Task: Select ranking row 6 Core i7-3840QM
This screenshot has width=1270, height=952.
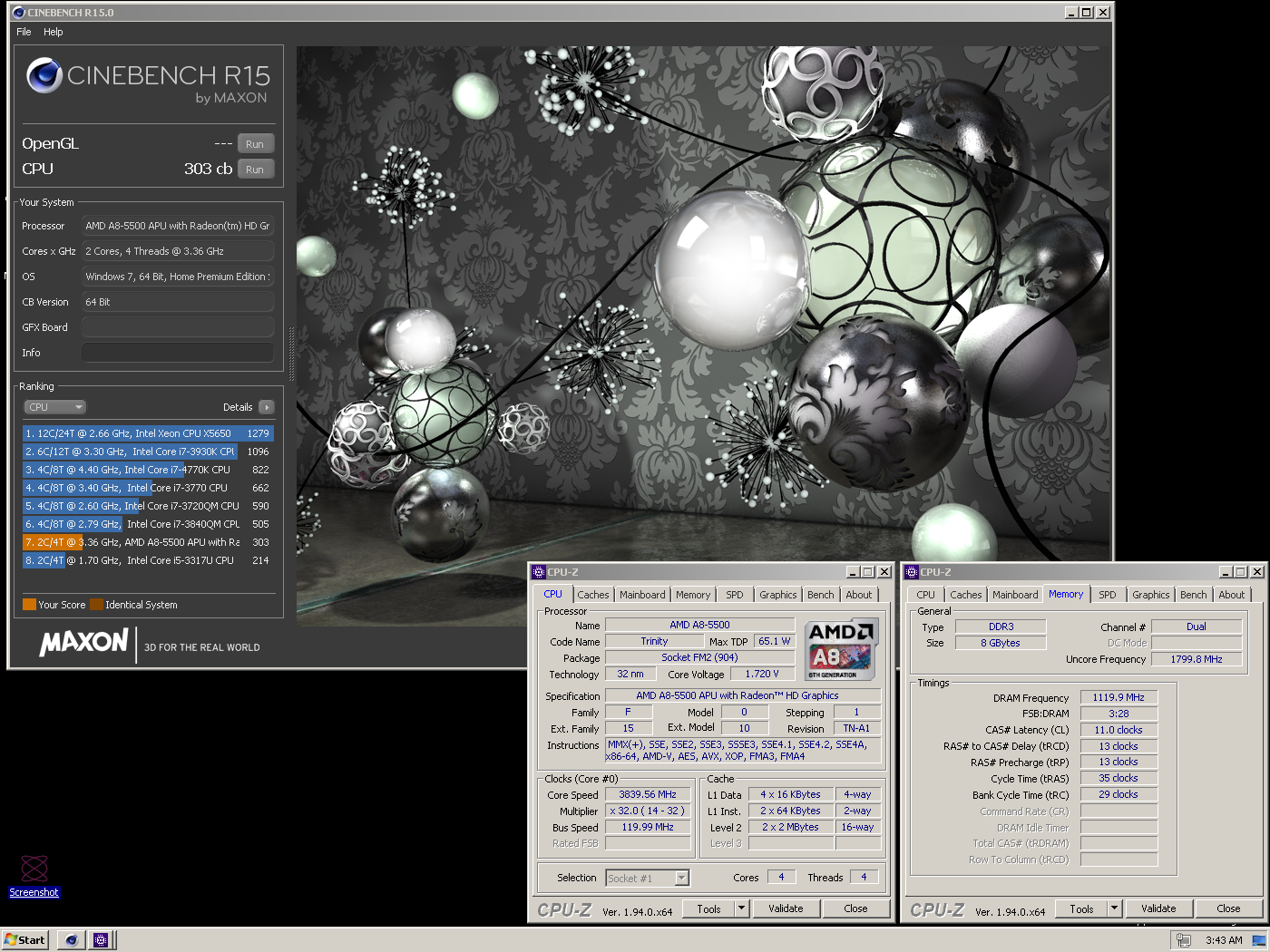Action: click(x=148, y=524)
